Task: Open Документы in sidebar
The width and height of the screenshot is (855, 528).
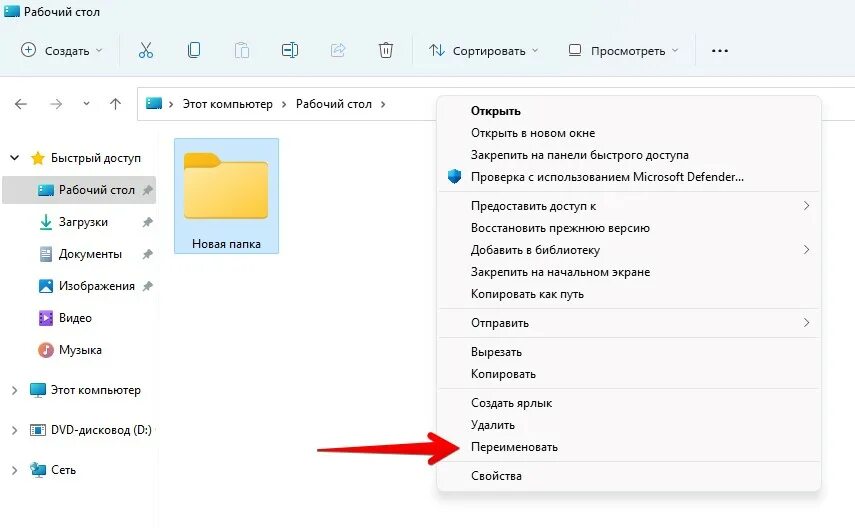Action: click(x=90, y=254)
